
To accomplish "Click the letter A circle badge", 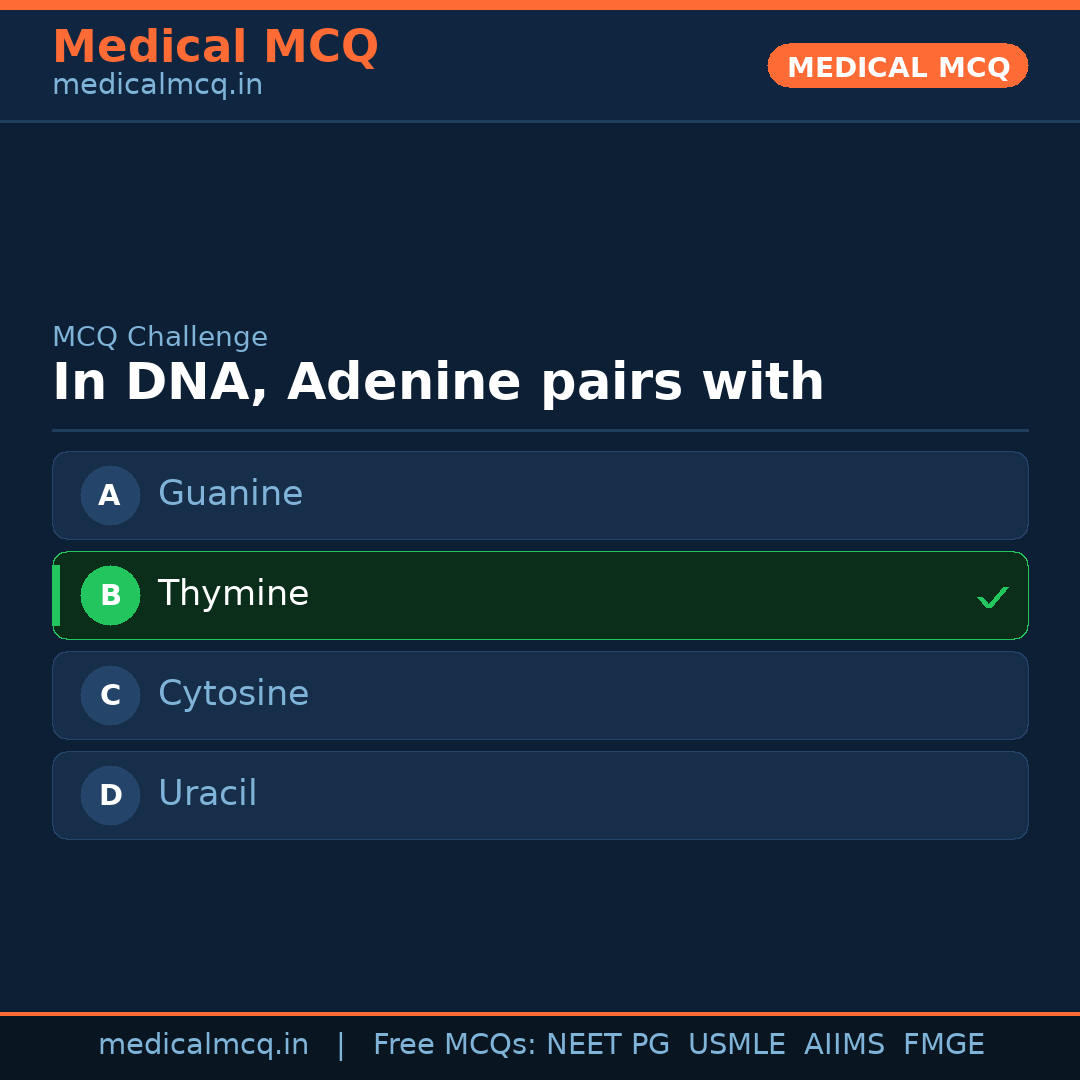I will [x=110, y=495].
